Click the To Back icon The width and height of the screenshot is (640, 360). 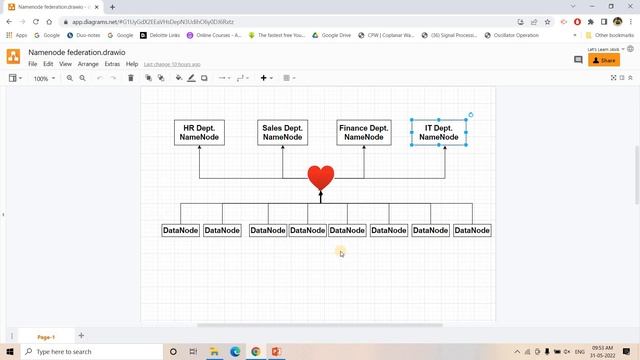tap(161, 78)
